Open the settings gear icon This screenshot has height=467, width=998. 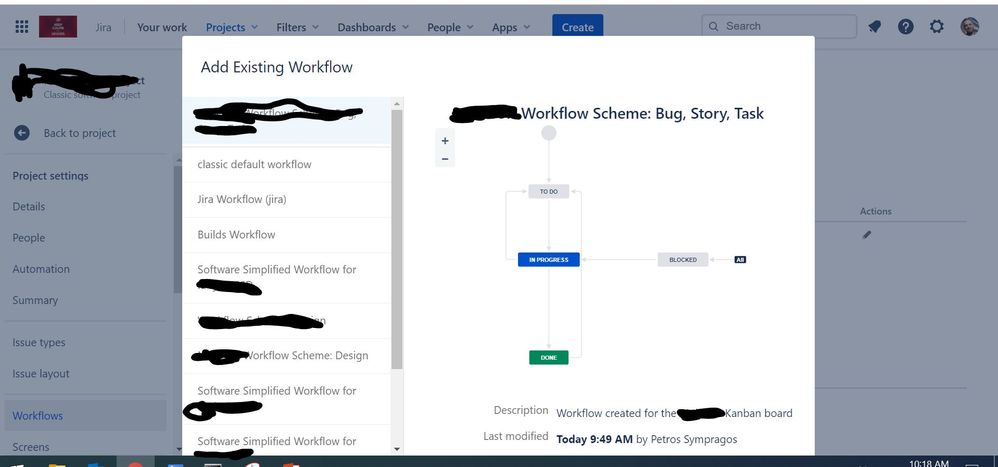[937, 27]
